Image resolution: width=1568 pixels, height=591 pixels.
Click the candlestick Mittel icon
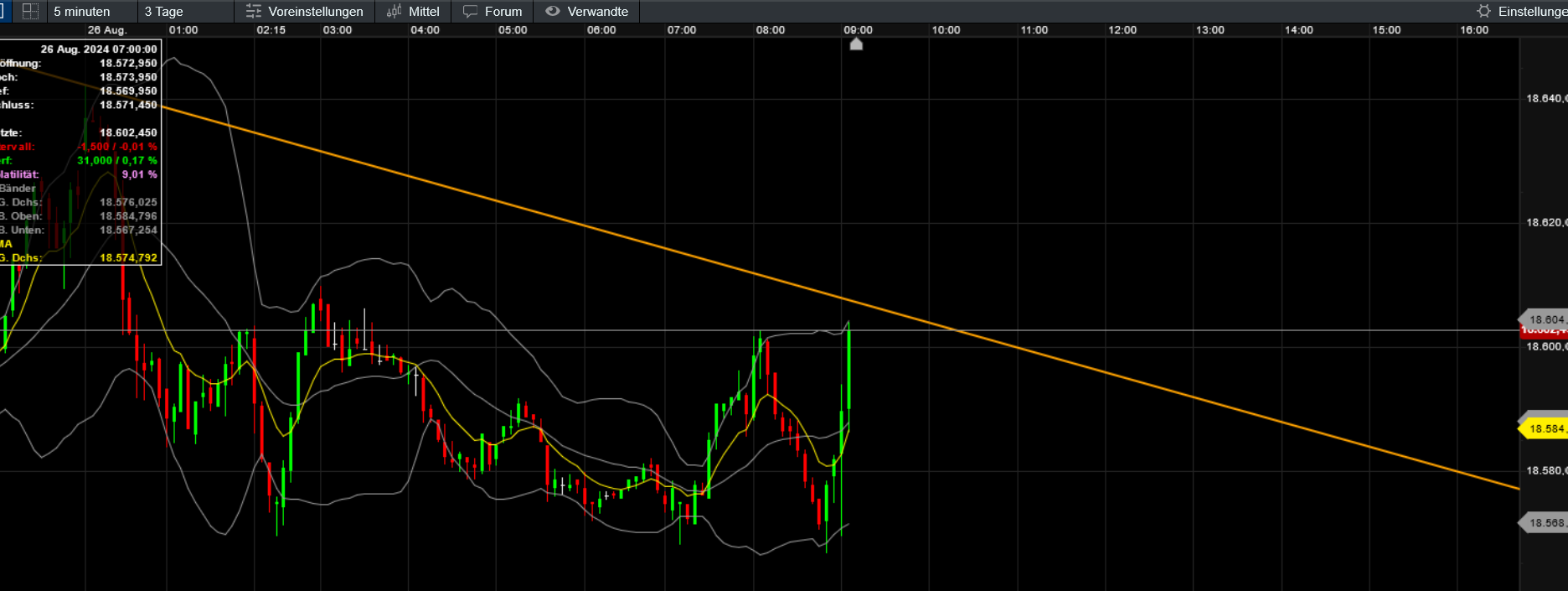[394, 11]
